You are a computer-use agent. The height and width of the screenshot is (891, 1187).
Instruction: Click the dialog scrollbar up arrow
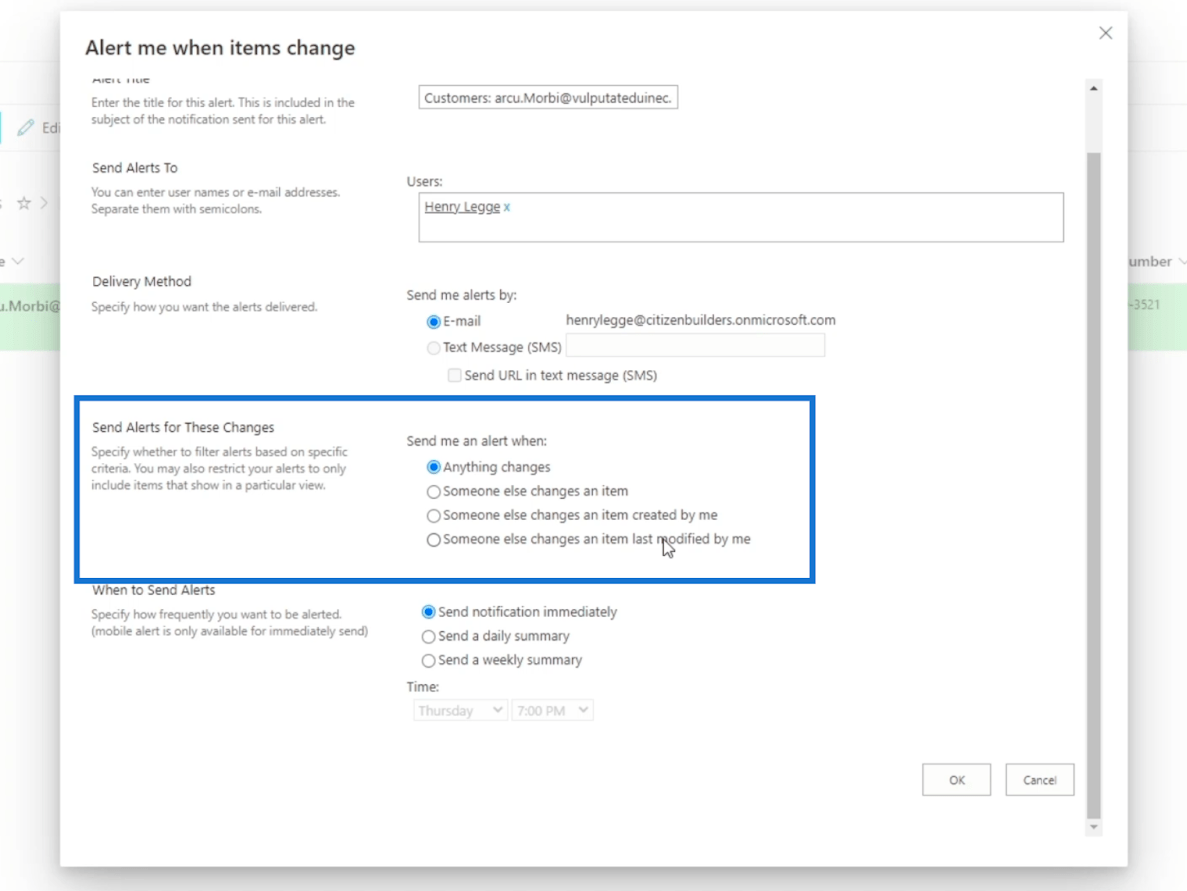click(1094, 89)
